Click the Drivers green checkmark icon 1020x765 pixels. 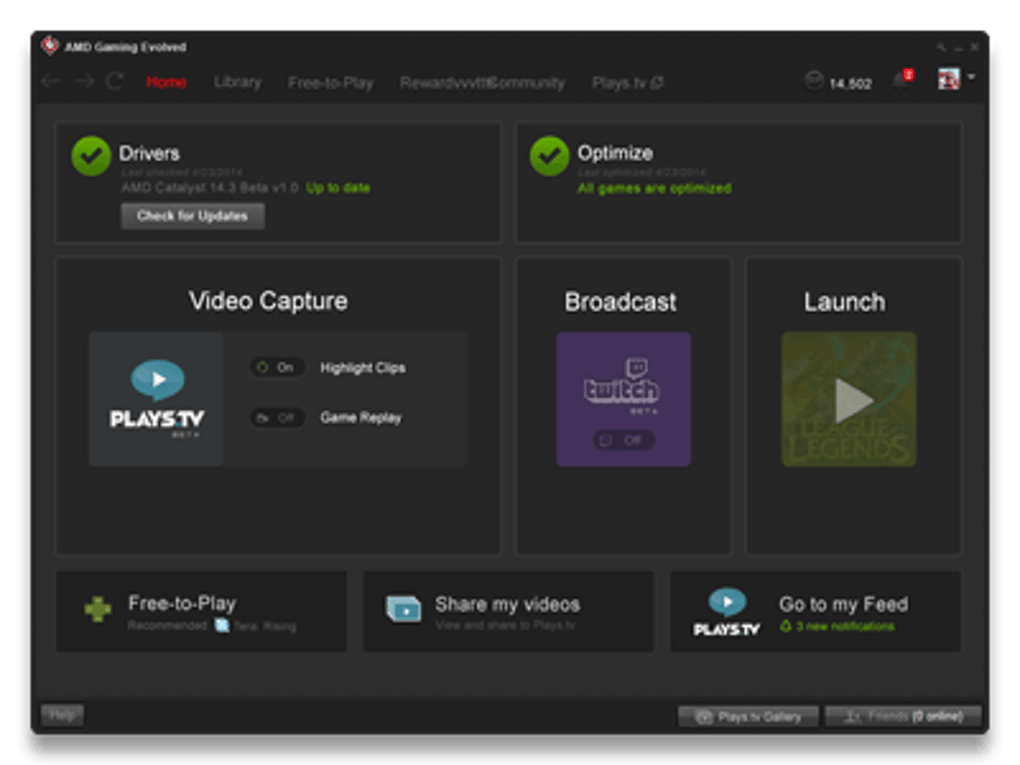[91, 156]
